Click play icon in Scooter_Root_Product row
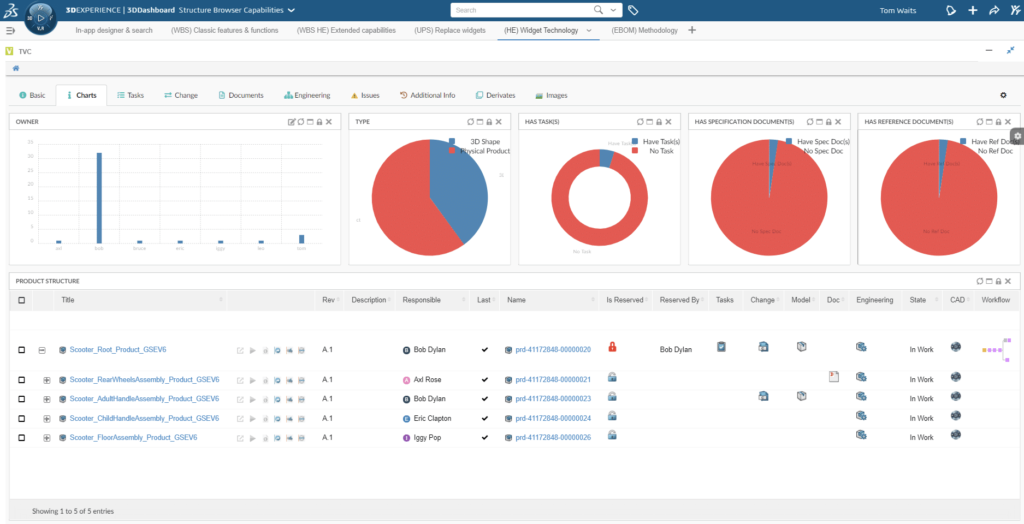Image resolution: width=1024 pixels, height=524 pixels. point(253,350)
